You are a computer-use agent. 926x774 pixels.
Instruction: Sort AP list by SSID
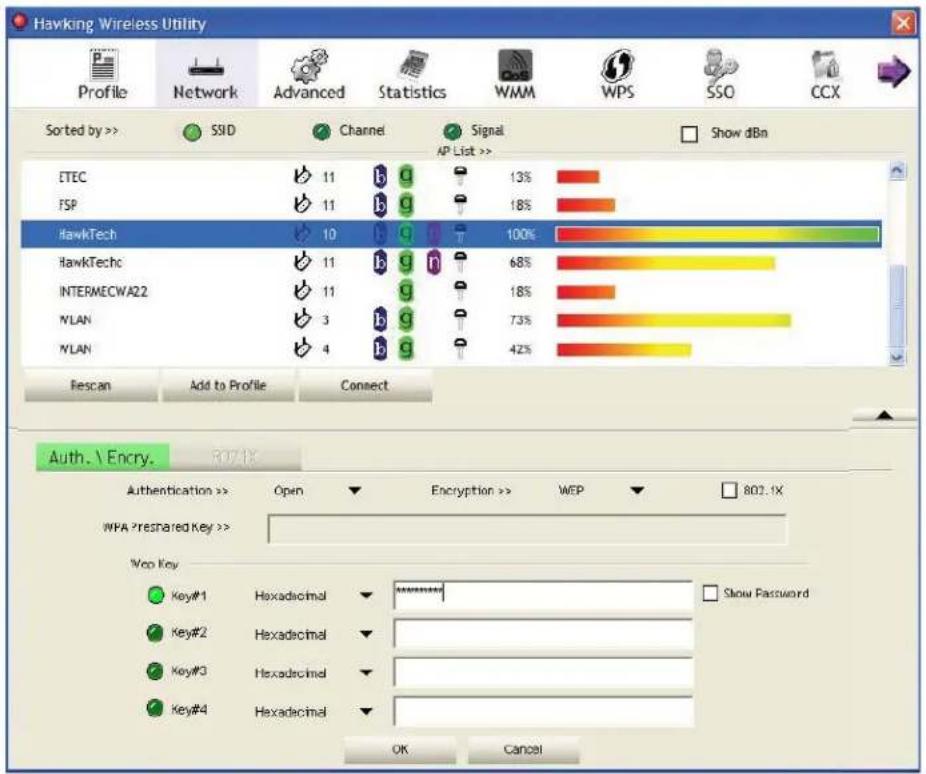pos(192,132)
